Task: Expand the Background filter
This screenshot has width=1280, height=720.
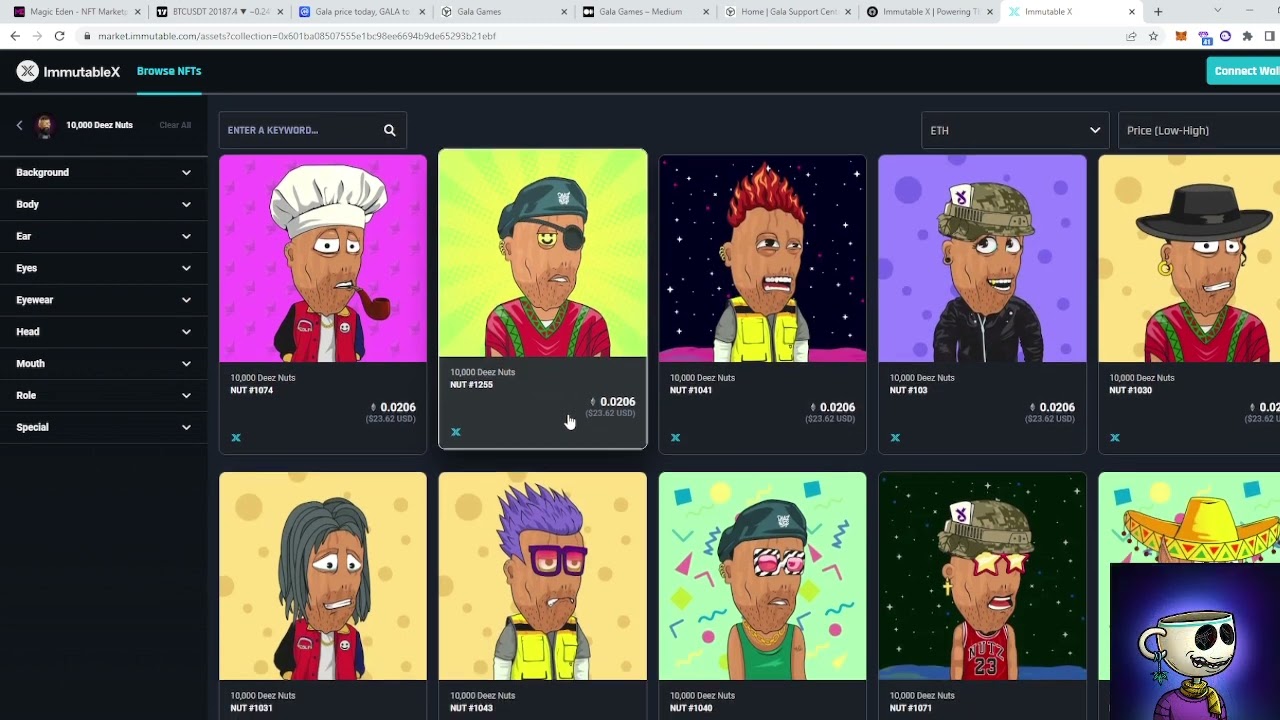Action: coord(103,173)
